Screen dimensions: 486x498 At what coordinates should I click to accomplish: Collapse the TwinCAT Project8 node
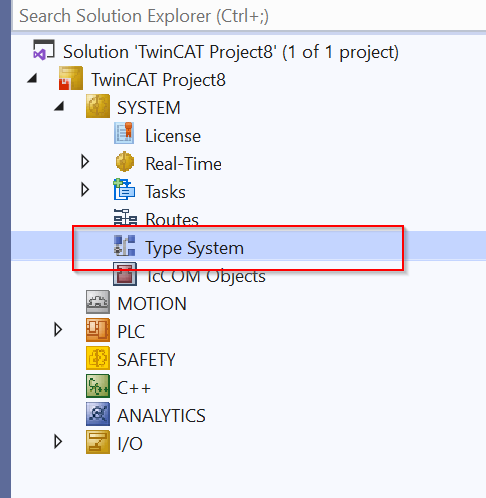tap(32, 79)
